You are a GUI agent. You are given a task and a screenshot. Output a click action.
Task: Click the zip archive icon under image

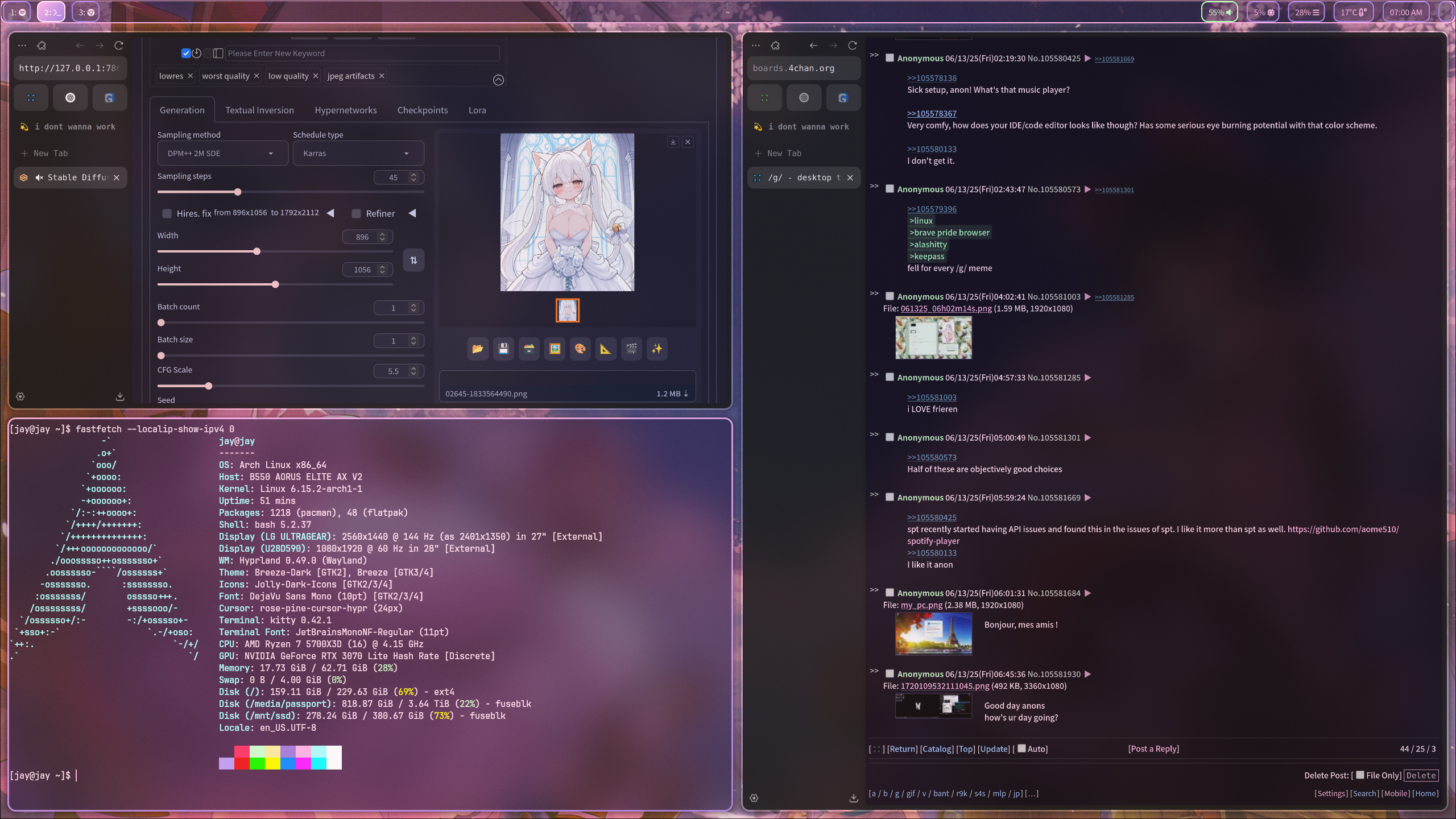(529, 349)
